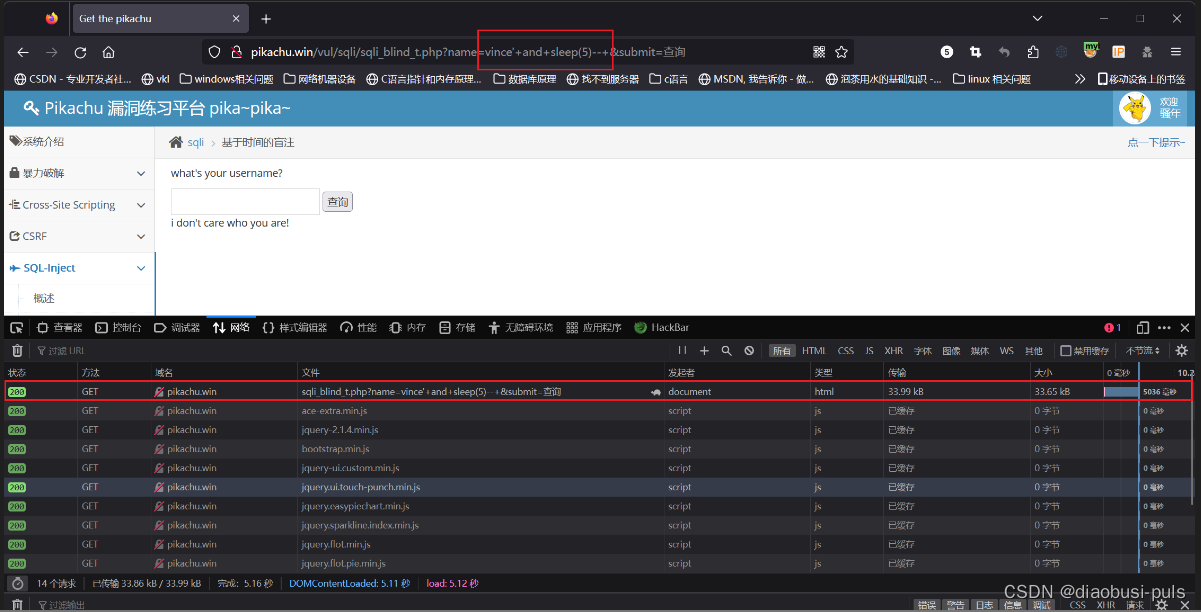Go to Pikachu home icon in breadcrumb
The height and width of the screenshot is (612, 1201).
tap(176, 143)
